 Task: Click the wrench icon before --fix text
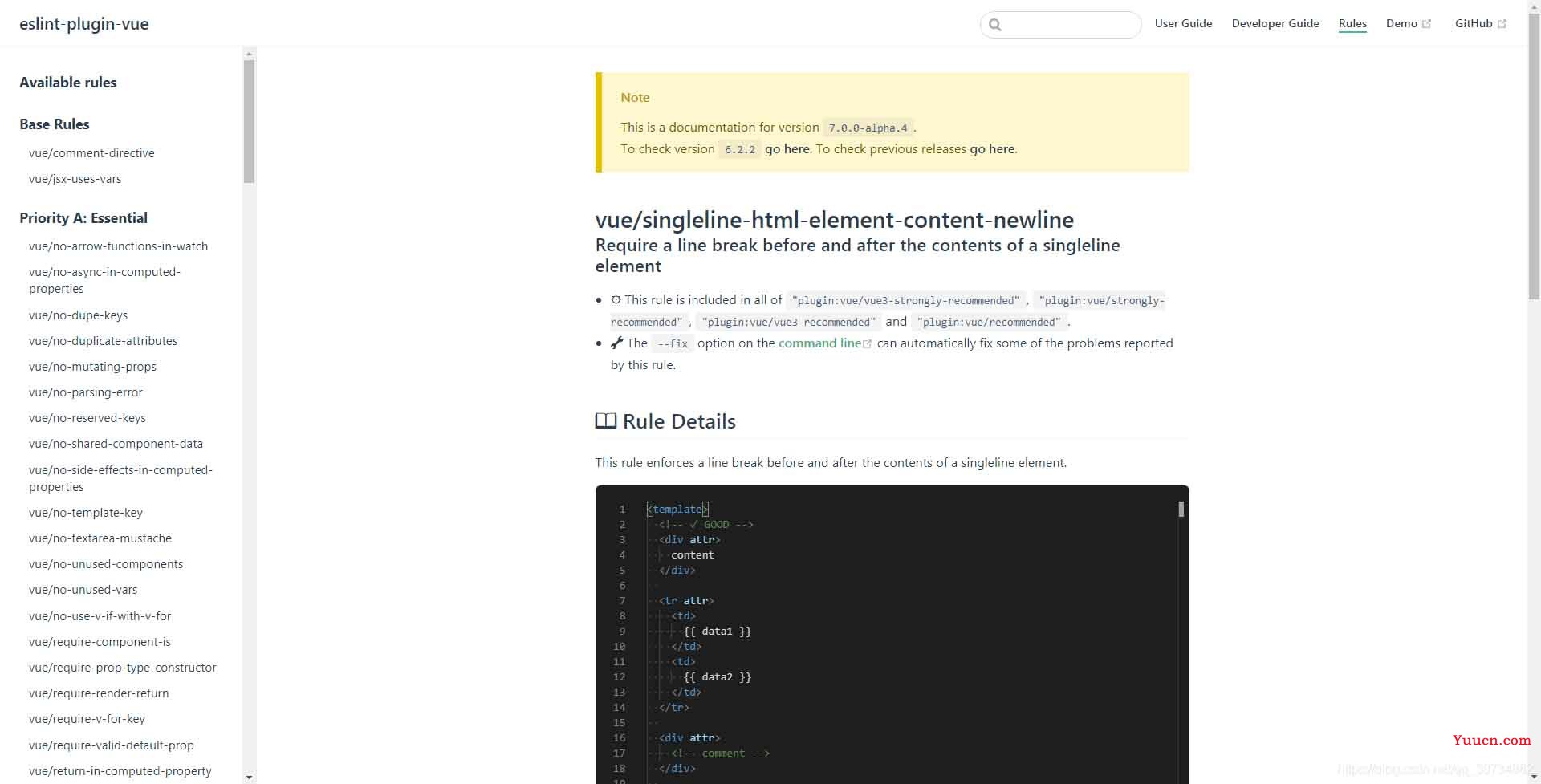point(616,343)
